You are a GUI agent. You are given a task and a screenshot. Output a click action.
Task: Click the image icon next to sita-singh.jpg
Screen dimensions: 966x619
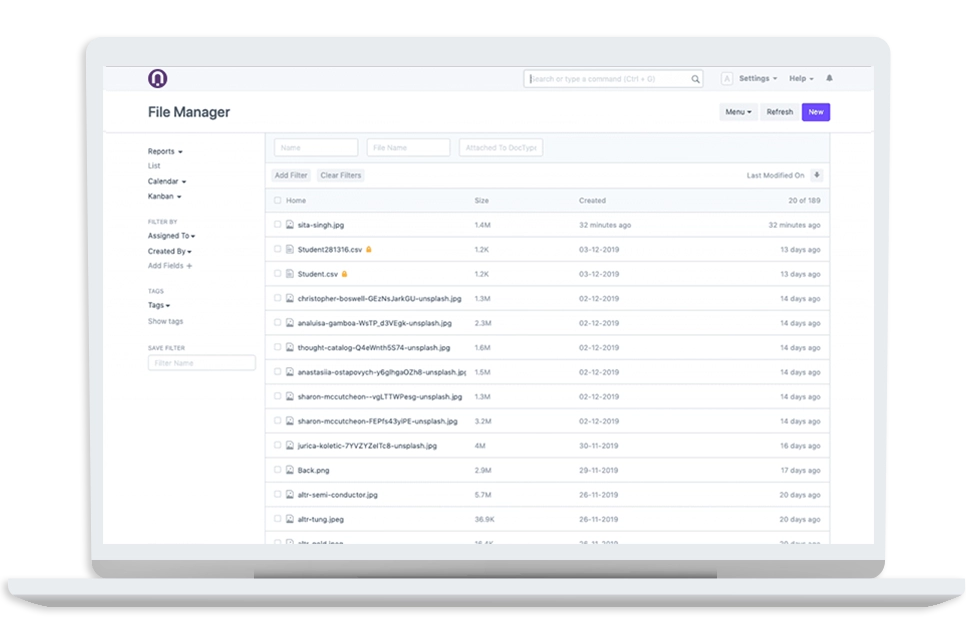[290, 225]
